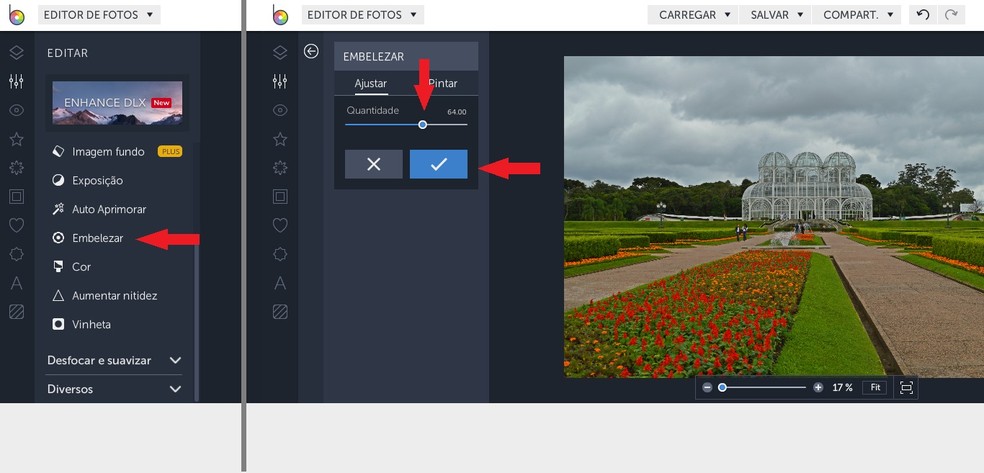Select Imagem fundo tool
Image resolution: width=984 pixels, height=473 pixels.
tap(99, 152)
